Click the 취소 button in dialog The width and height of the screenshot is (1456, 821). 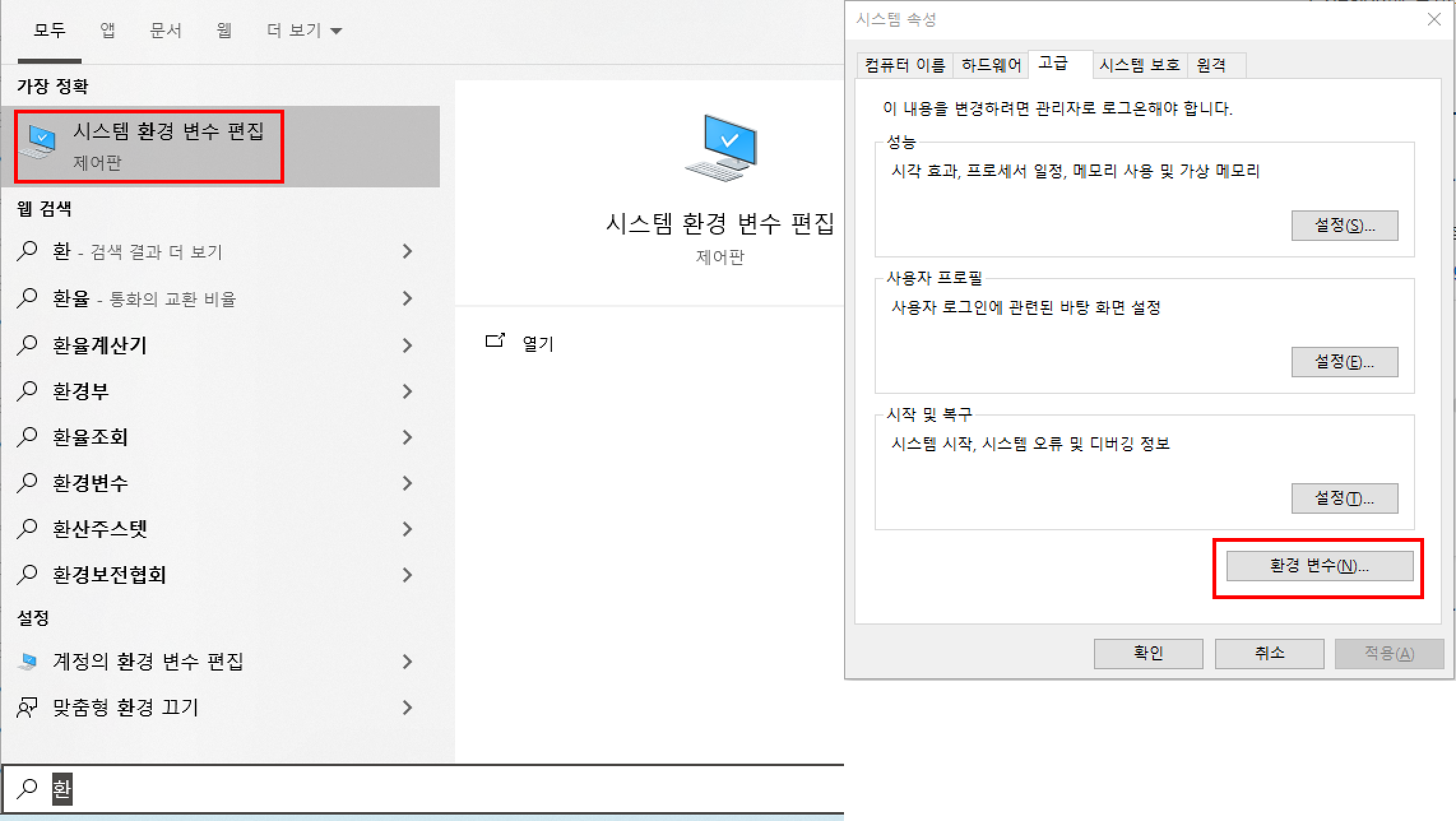[x=1269, y=653]
